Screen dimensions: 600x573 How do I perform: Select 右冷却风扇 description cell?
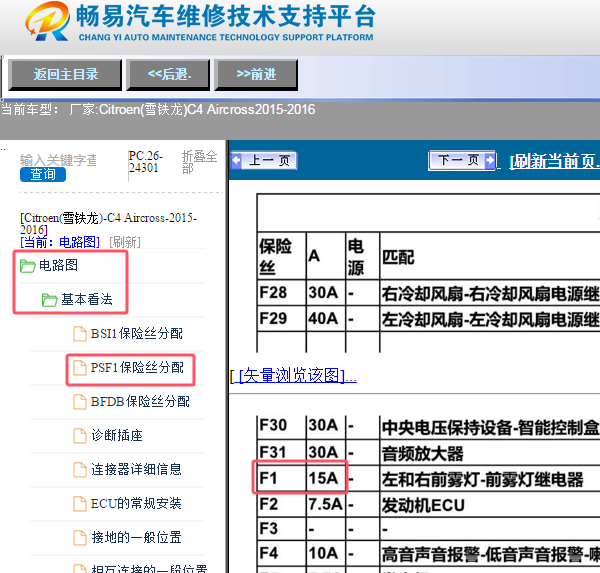(490, 294)
